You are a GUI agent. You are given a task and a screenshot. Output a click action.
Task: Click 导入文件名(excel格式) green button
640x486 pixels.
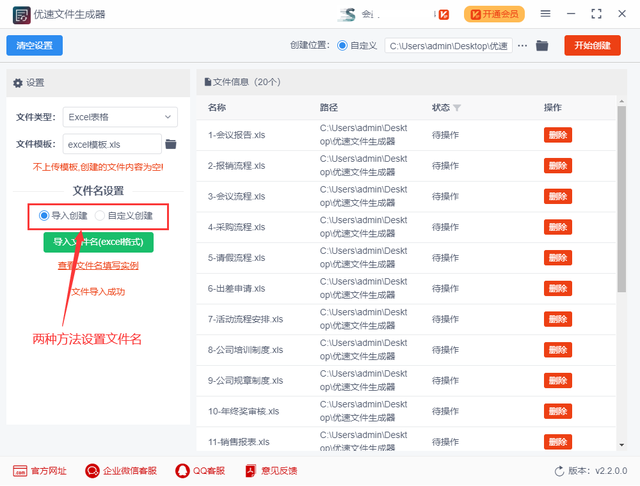pos(98,242)
